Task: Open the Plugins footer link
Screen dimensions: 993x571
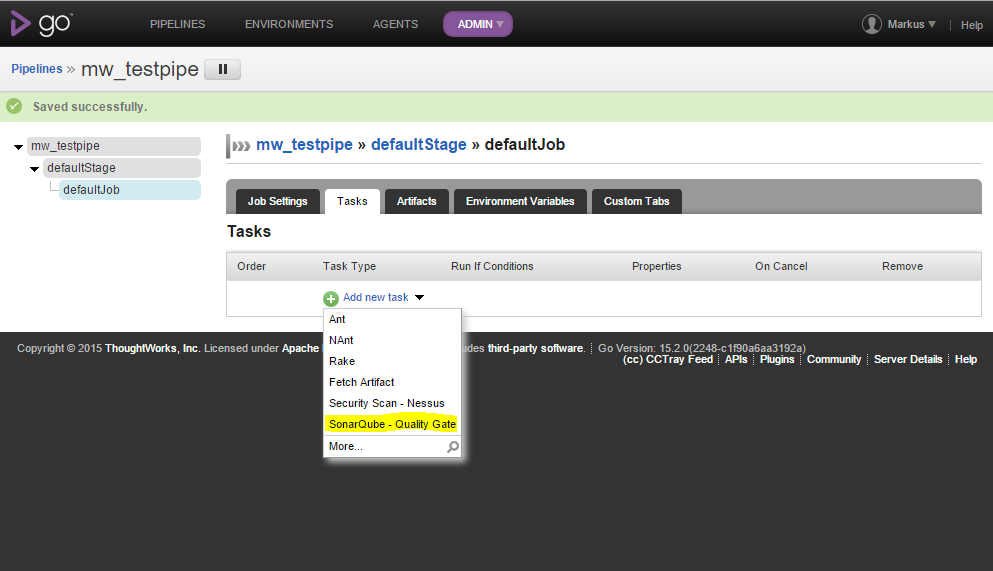Action: [777, 360]
